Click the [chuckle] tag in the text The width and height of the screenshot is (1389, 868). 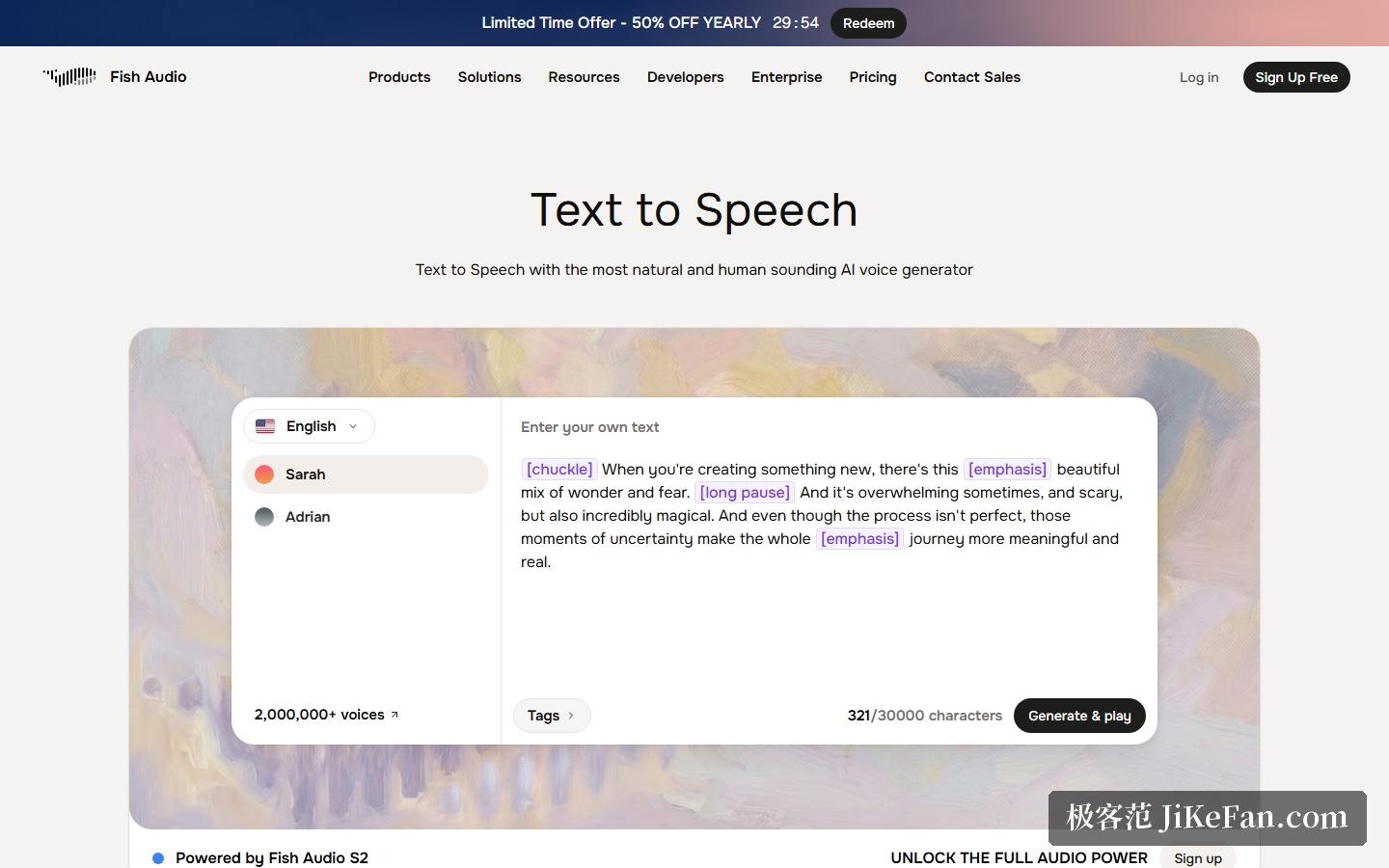coord(559,470)
